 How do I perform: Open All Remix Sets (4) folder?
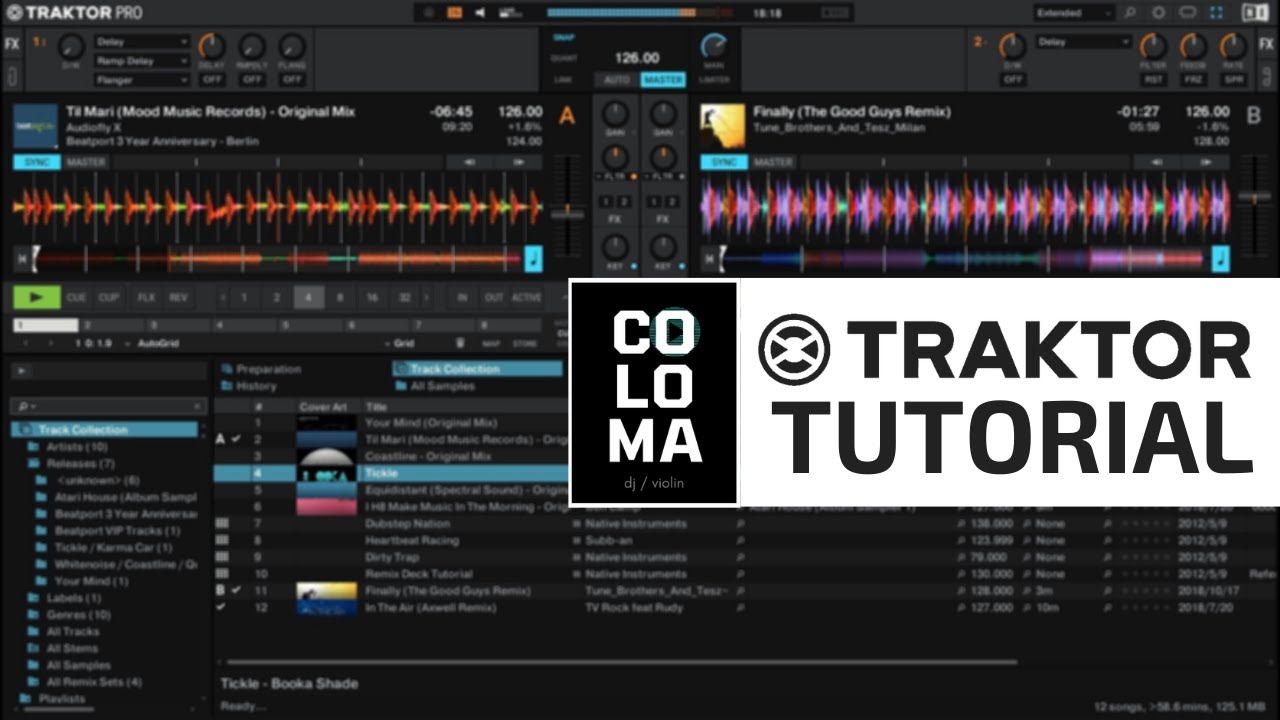(x=94, y=682)
